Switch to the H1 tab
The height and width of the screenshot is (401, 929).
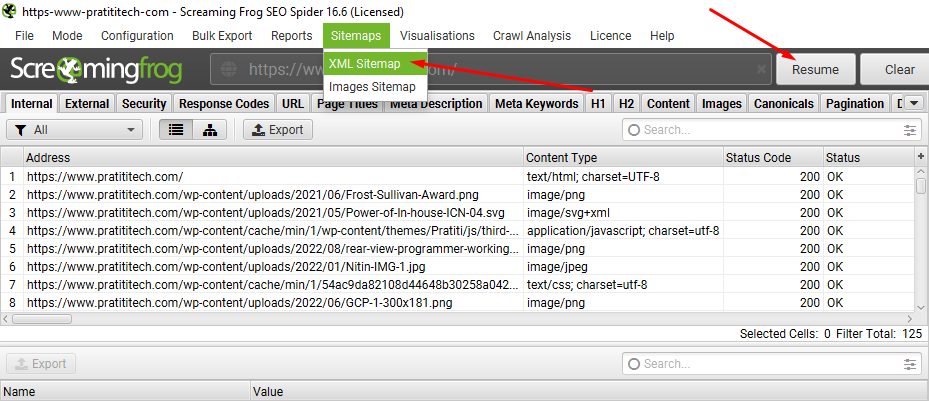pyautogui.click(x=598, y=104)
